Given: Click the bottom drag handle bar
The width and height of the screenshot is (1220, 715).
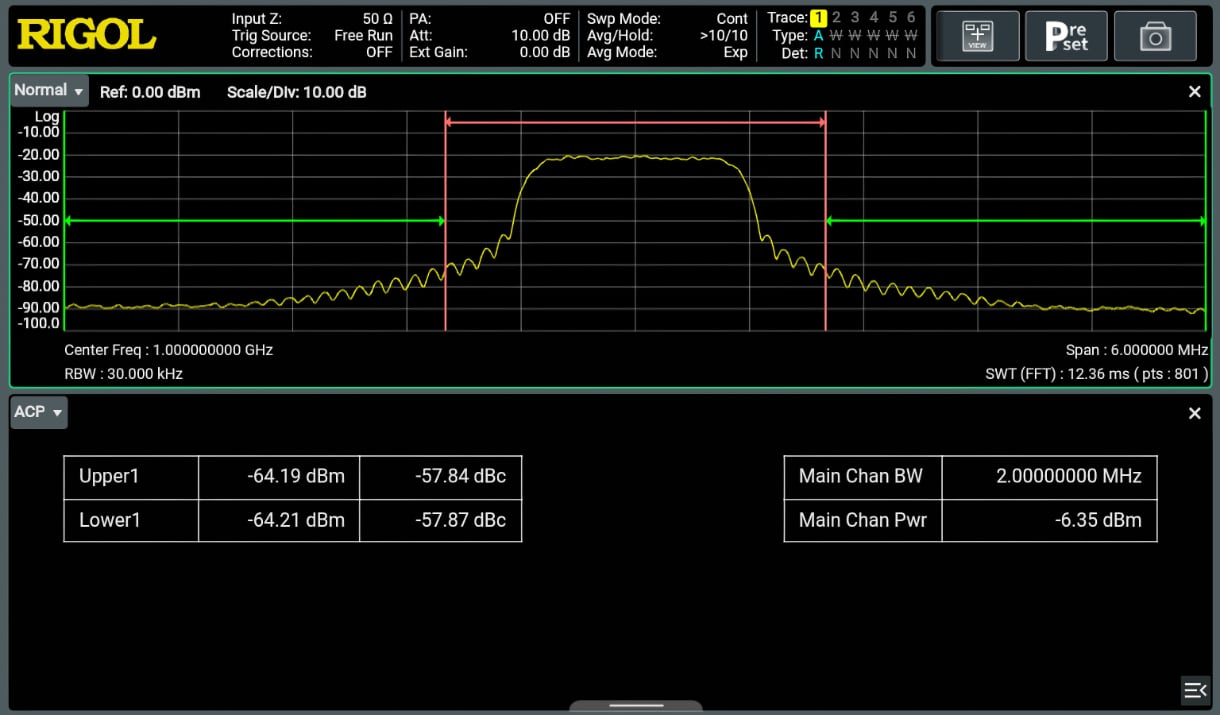Looking at the screenshot, I should [635, 705].
